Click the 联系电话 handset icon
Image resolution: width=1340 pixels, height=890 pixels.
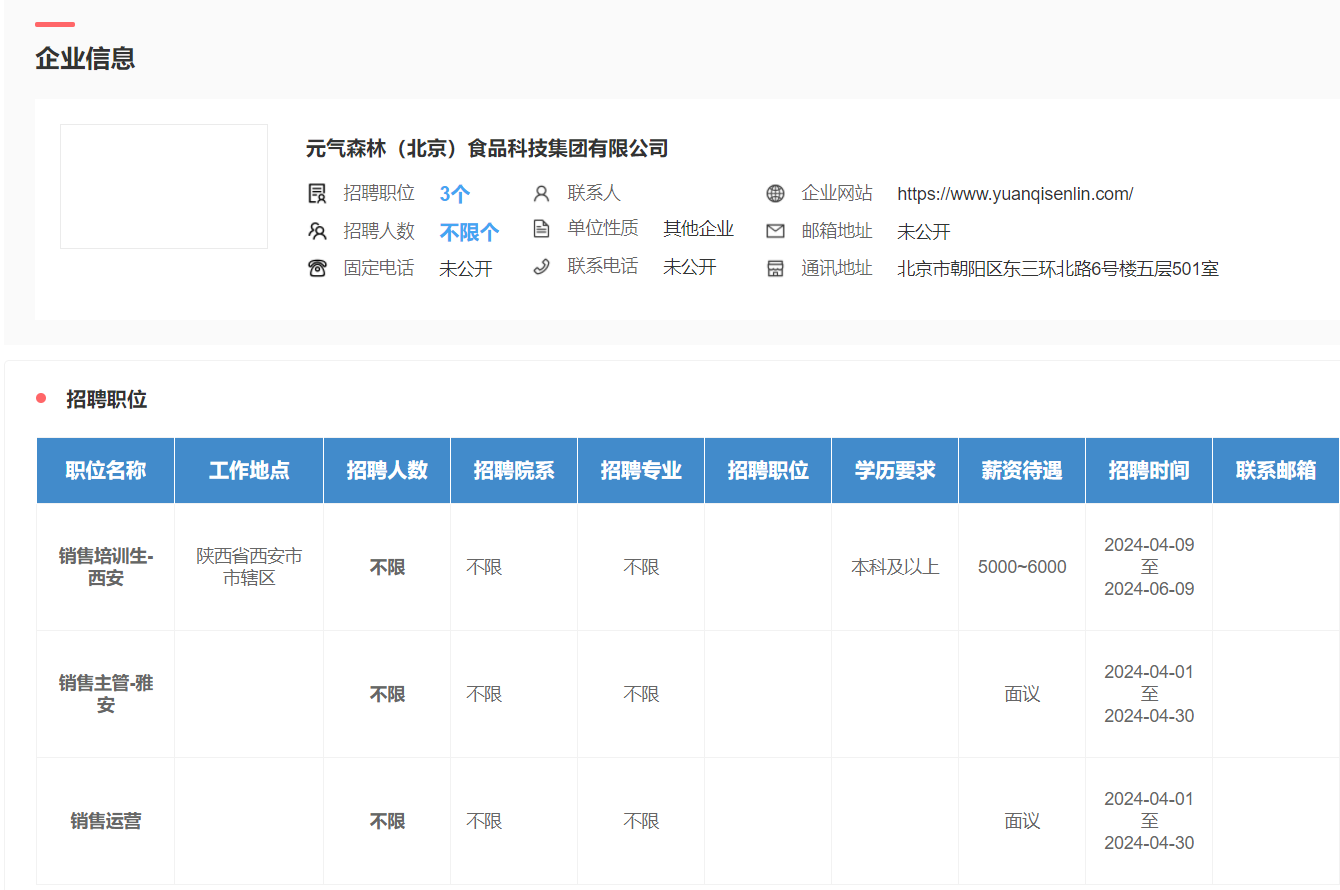pyautogui.click(x=541, y=267)
